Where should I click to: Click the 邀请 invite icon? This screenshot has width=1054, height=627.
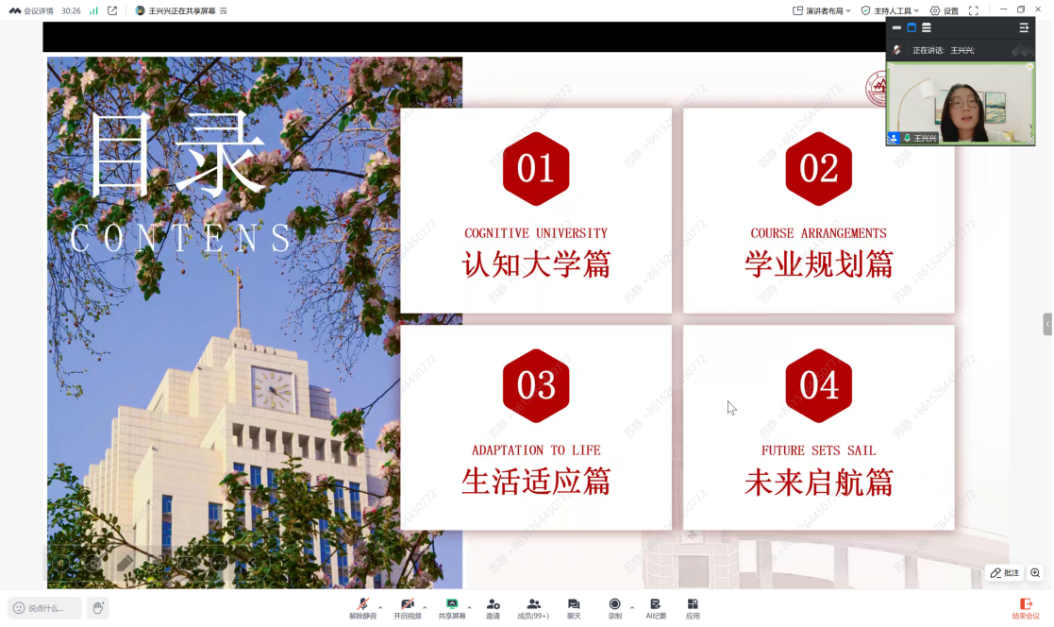pos(493,606)
